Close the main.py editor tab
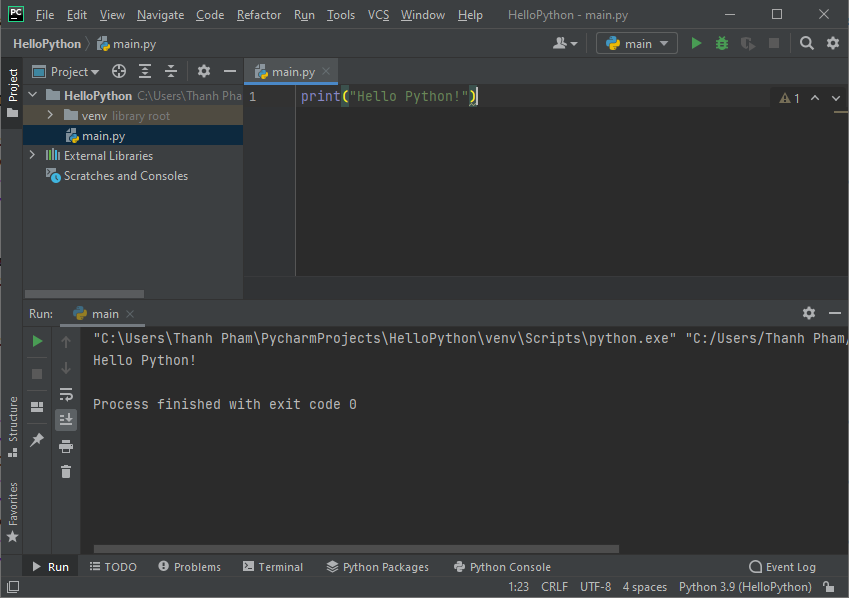The width and height of the screenshot is (849, 598). tap(326, 71)
